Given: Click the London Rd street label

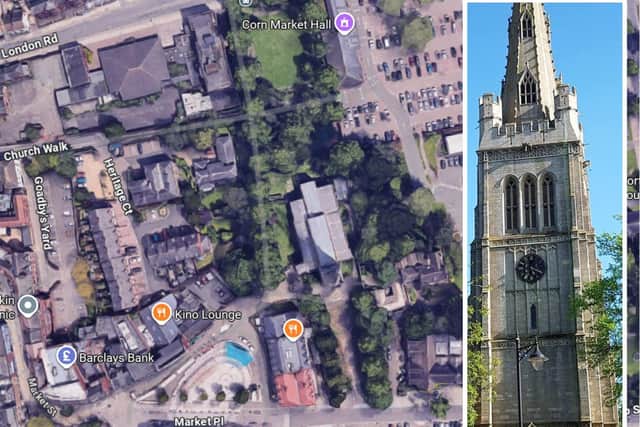Looking at the screenshot, I should coord(30,46).
